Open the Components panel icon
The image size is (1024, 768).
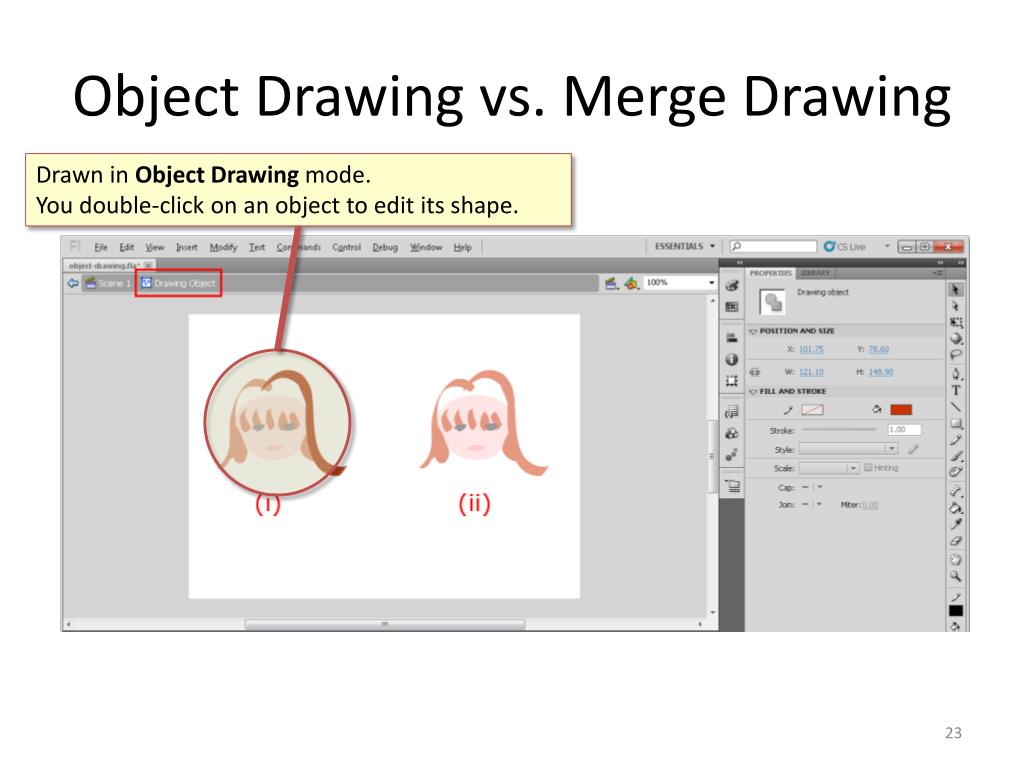click(731, 434)
